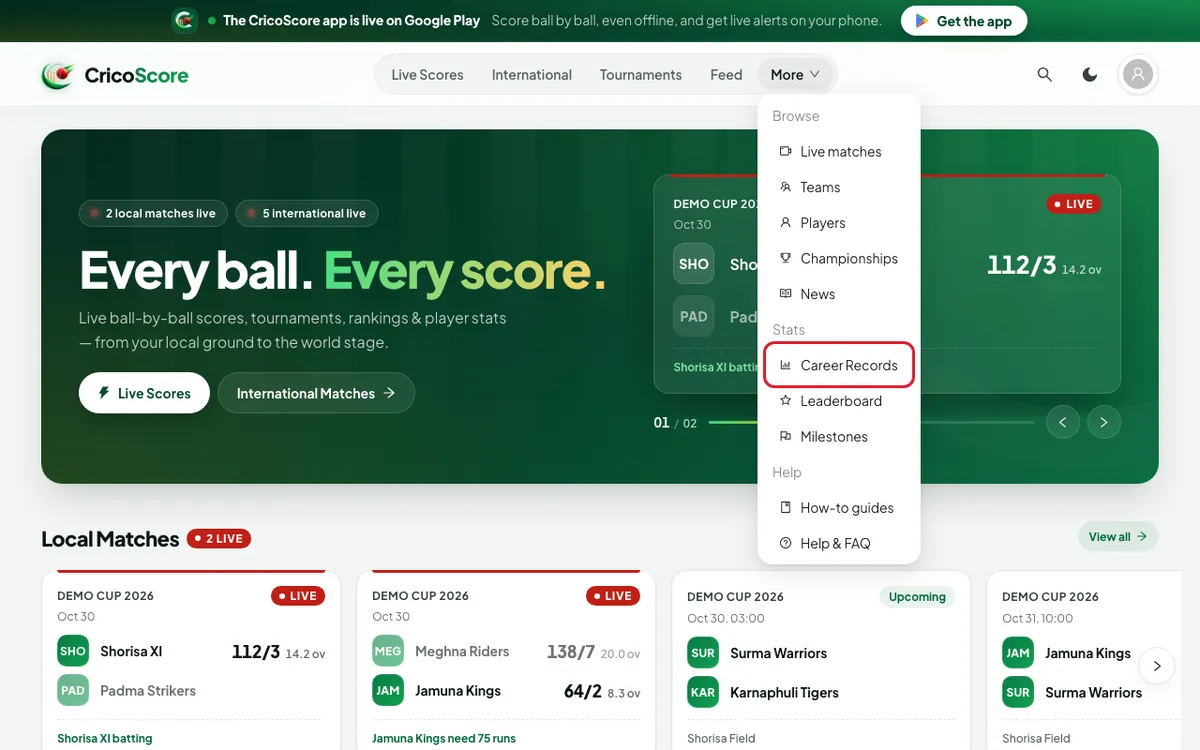Click 5 international live pill
The image size is (1200, 750).
coord(307,213)
